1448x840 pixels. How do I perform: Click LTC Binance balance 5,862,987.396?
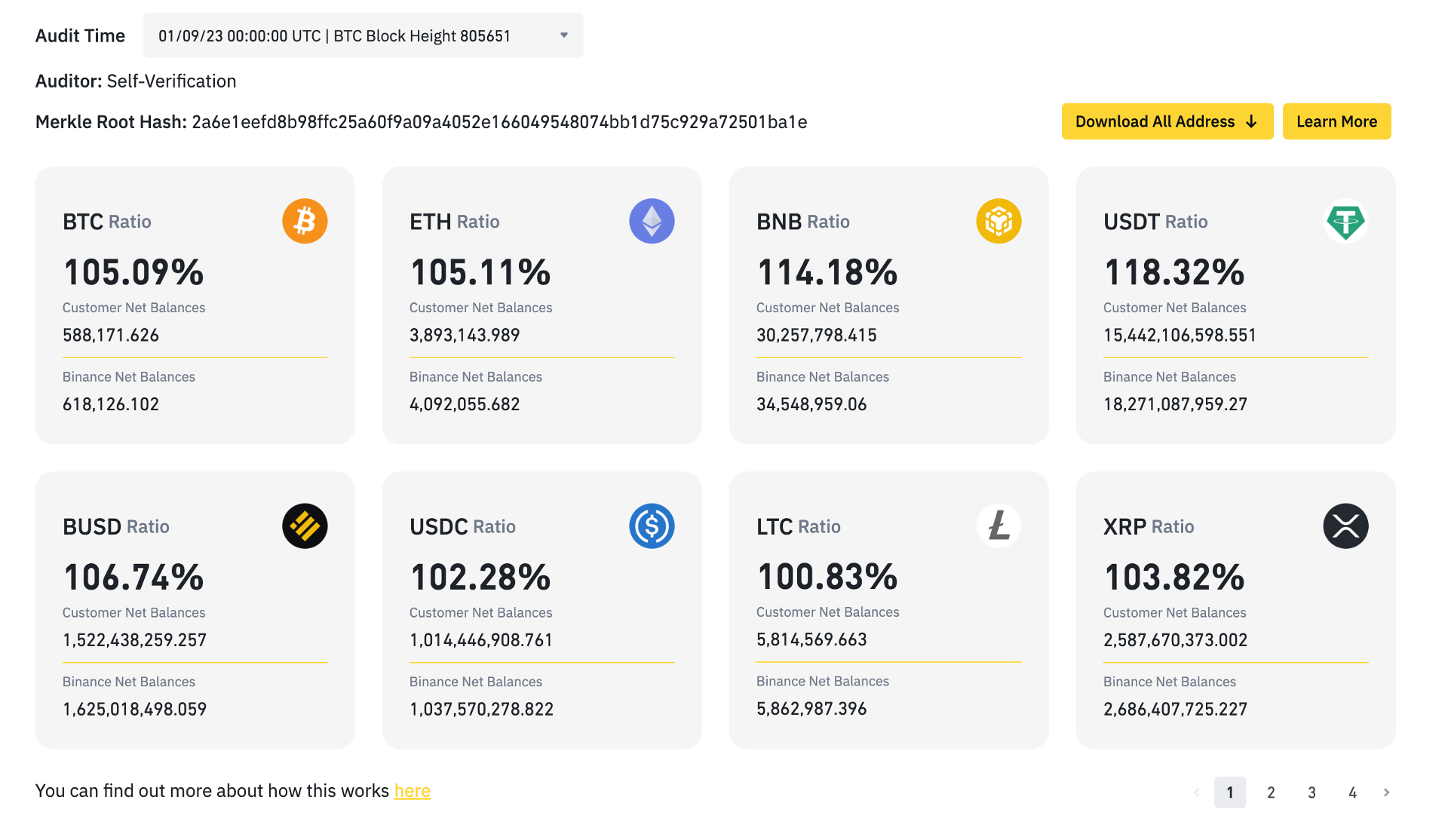tap(811, 709)
